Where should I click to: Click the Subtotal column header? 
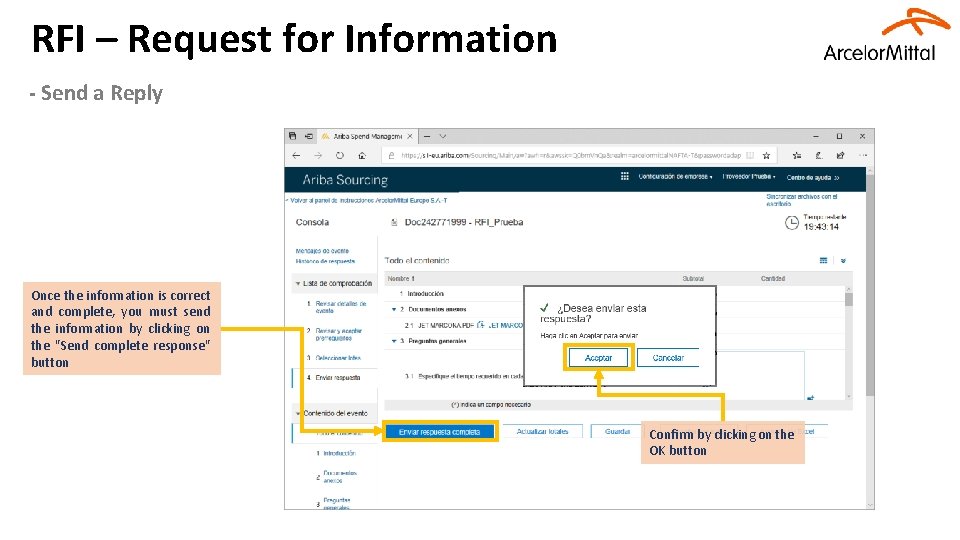point(693,279)
